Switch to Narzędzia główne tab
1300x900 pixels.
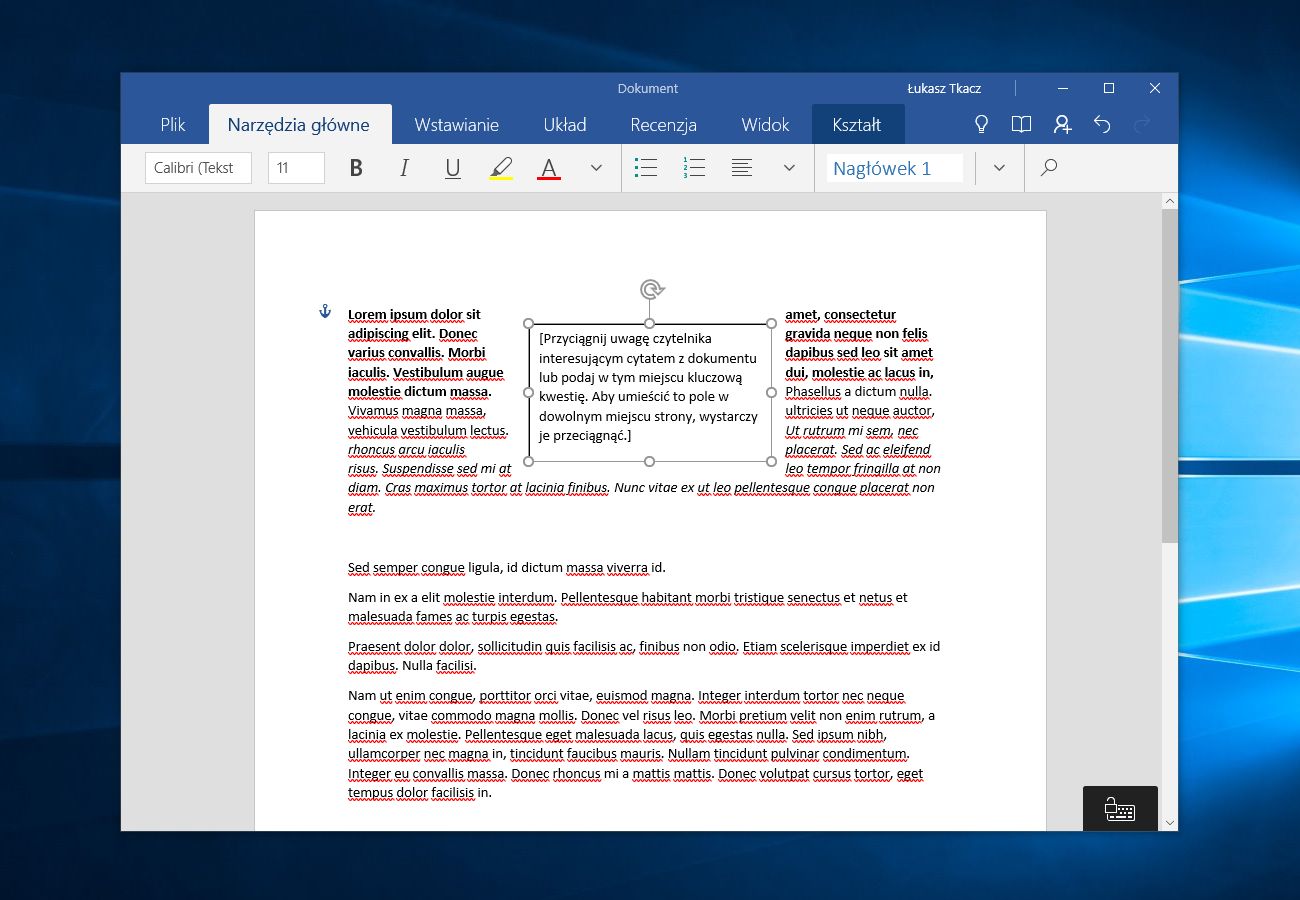click(x=299, y=125)
